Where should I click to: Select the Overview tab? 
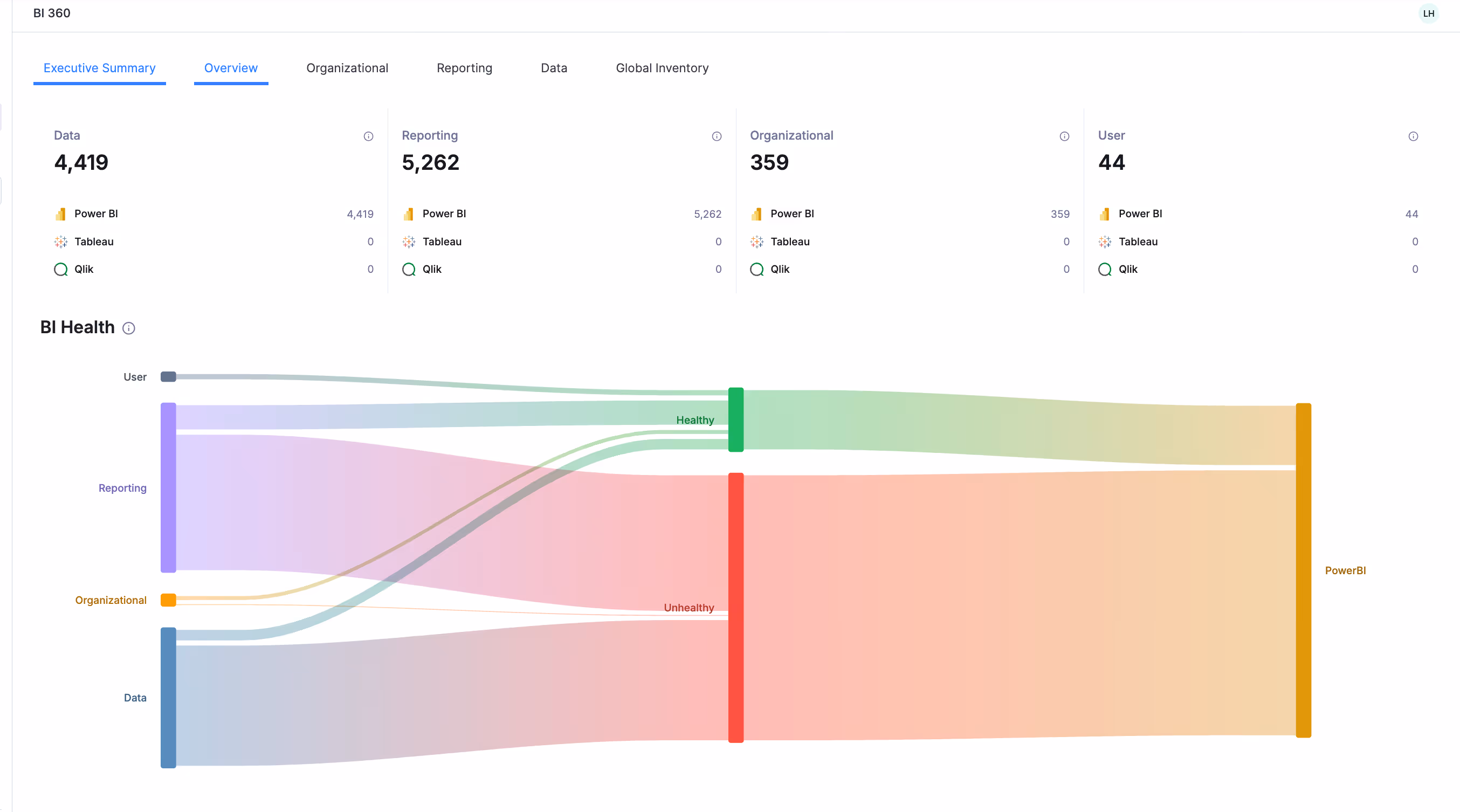(231, 68)
